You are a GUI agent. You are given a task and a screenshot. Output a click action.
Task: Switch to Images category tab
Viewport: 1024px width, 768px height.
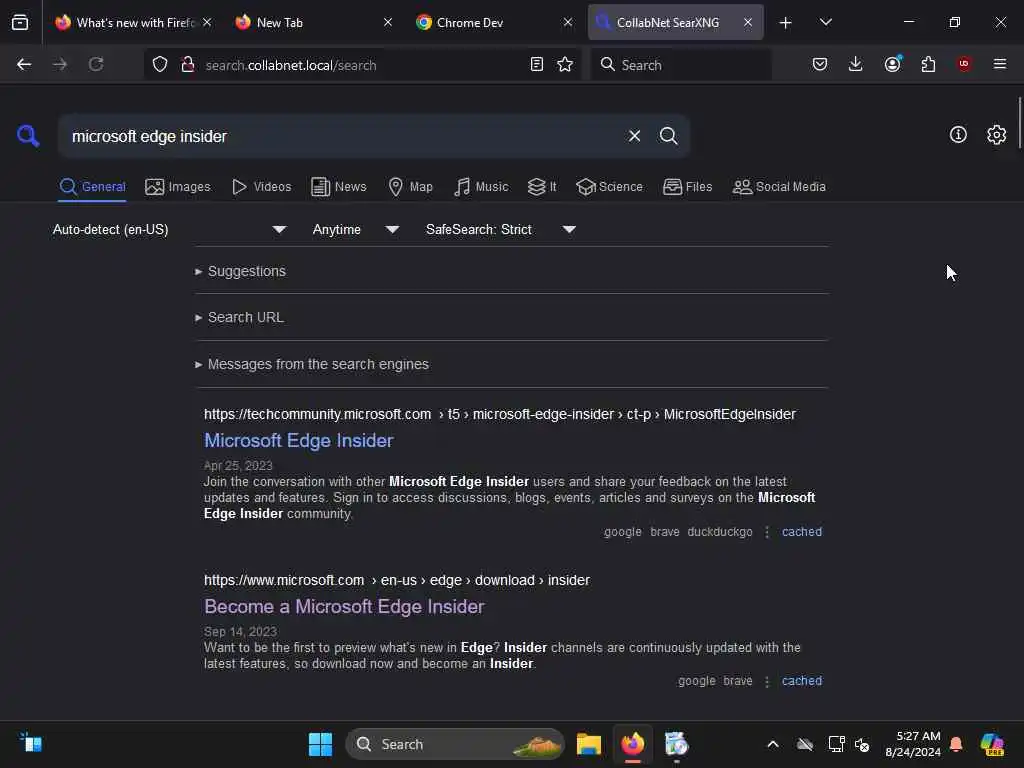178,187
